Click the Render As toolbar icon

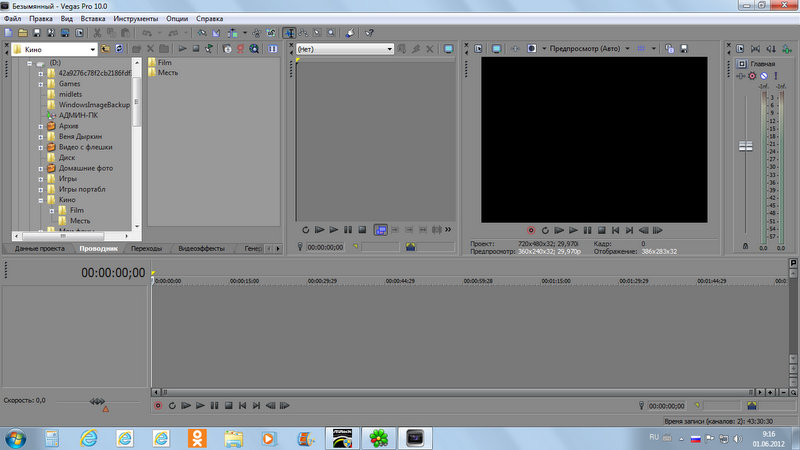pos(65,33)
